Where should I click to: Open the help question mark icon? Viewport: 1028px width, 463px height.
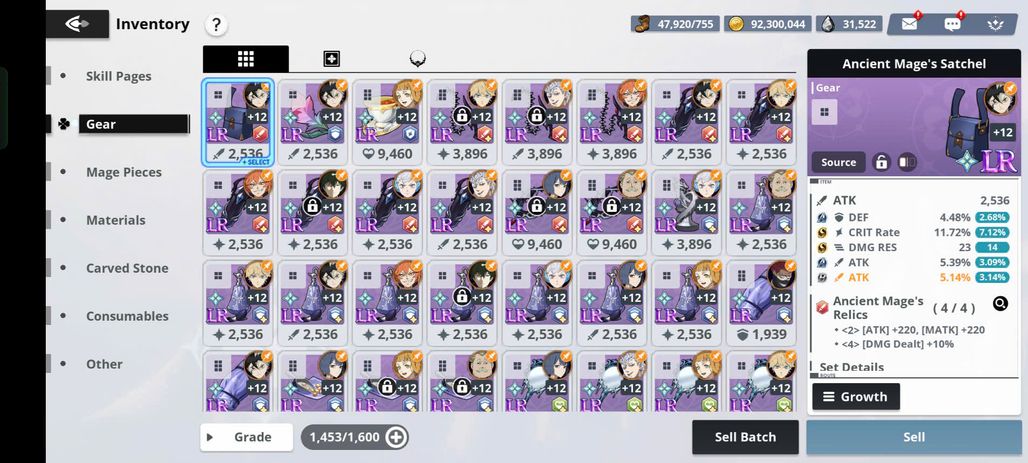(x=216, y=26)
